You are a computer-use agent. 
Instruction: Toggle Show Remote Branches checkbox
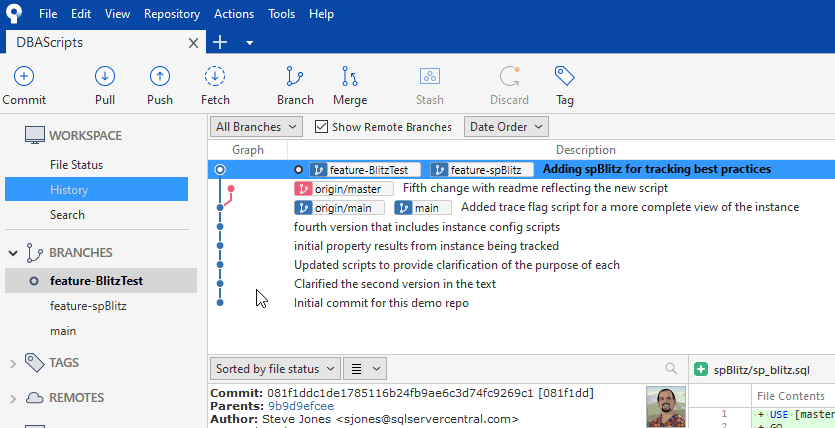point(321,127)
